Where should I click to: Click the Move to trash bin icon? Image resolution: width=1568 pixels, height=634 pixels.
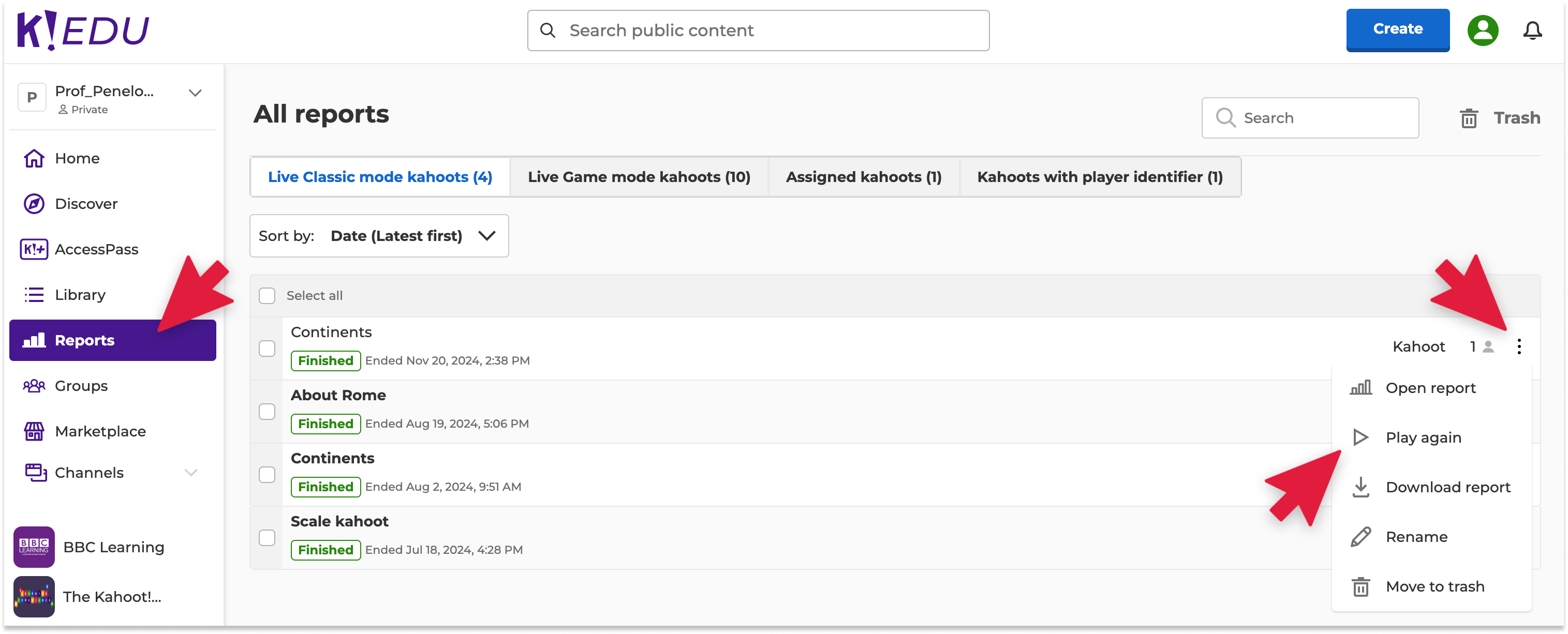point(1360,587)
